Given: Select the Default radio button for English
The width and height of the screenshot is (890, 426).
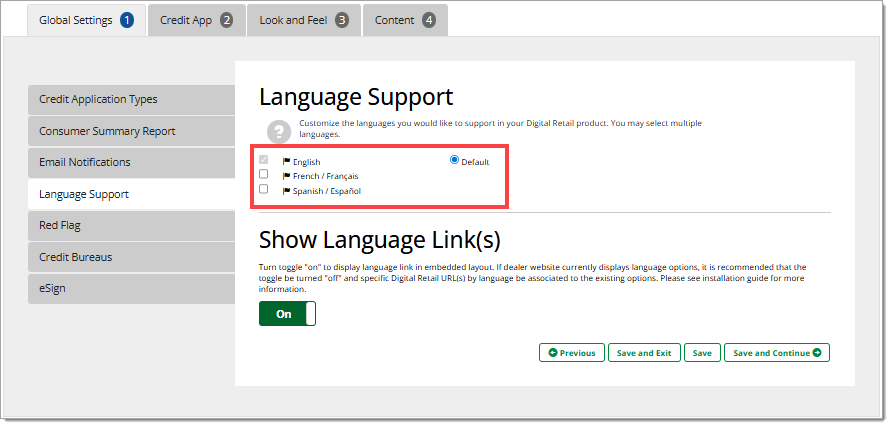Looking at the screenshot, I should tap(455, 160).
